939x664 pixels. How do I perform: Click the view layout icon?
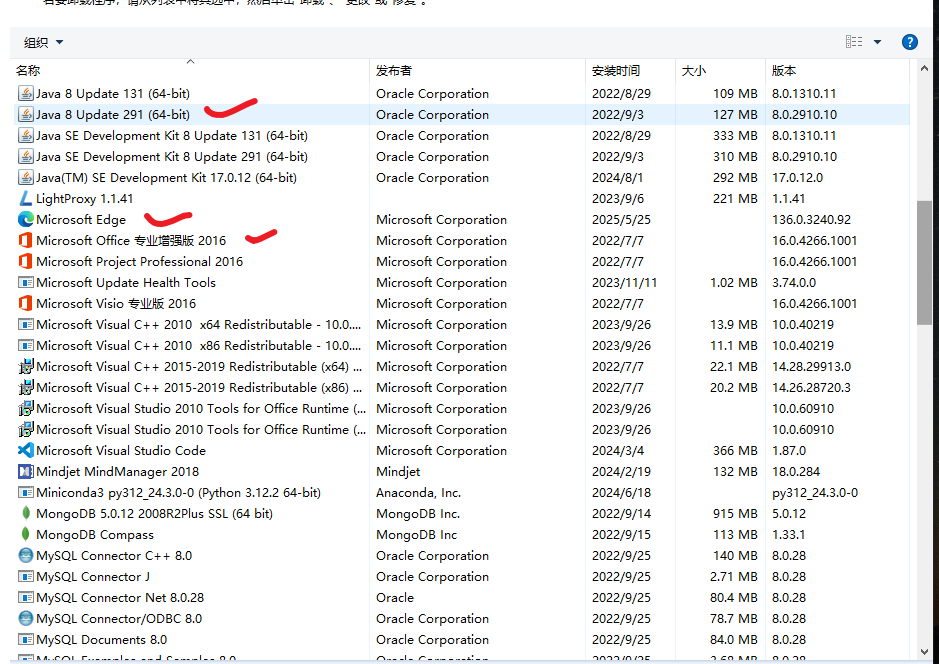point(854,41)
